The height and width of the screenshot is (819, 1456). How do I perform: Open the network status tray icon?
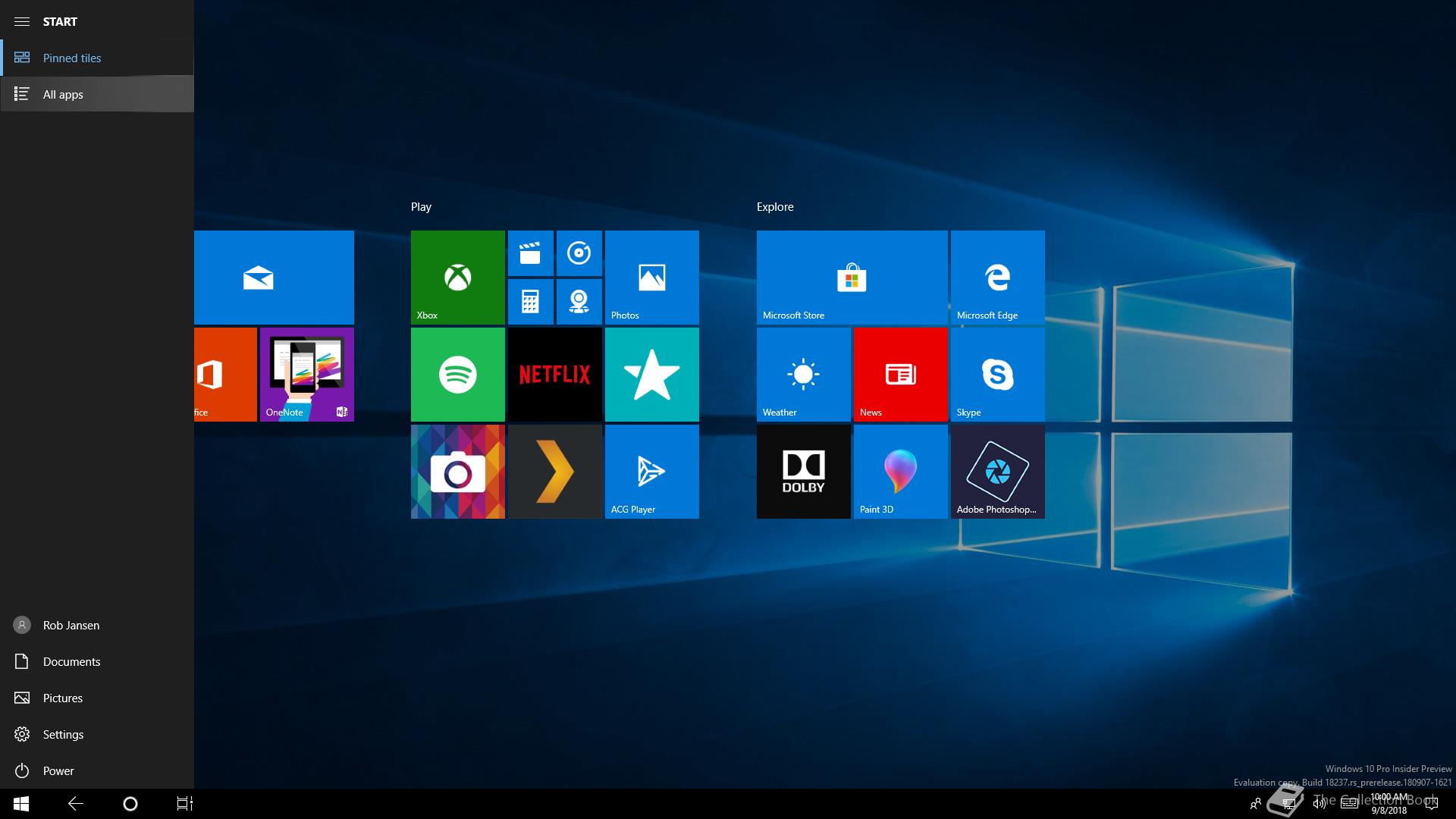(1288, 804)
